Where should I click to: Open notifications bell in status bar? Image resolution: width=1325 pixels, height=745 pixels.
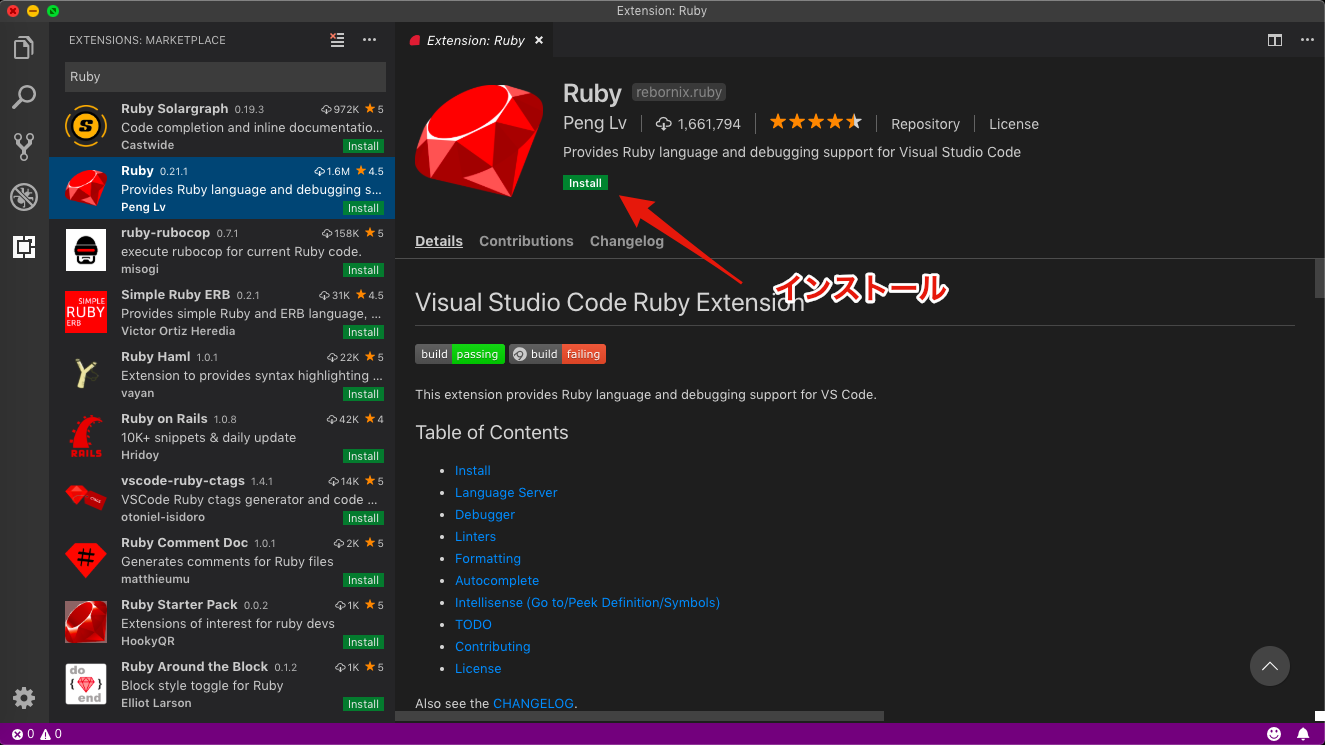coord(1303,734)
